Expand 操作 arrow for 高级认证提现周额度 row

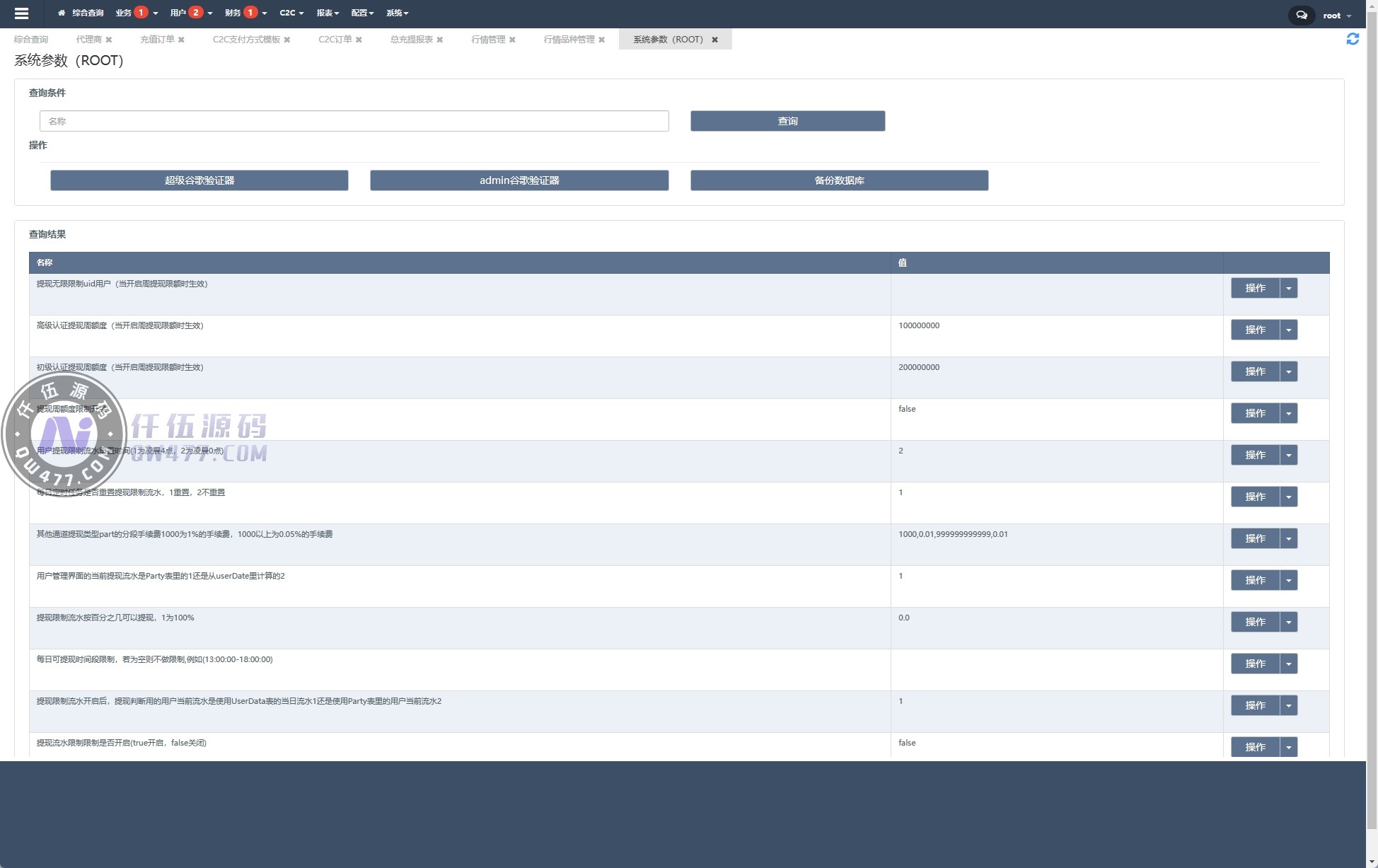click(1288, 330)
